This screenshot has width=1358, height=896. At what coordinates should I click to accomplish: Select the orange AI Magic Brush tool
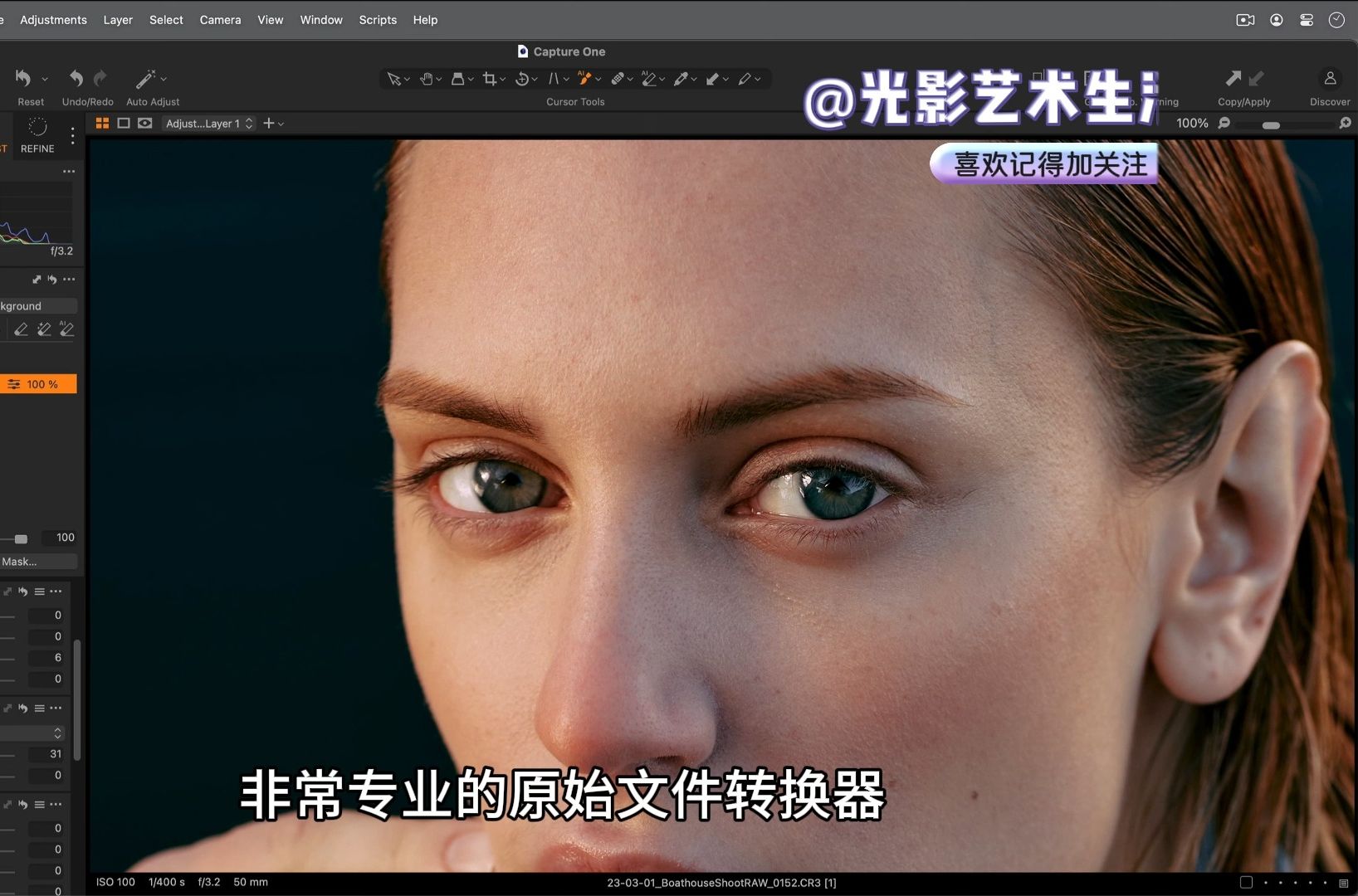coord(585,79)
